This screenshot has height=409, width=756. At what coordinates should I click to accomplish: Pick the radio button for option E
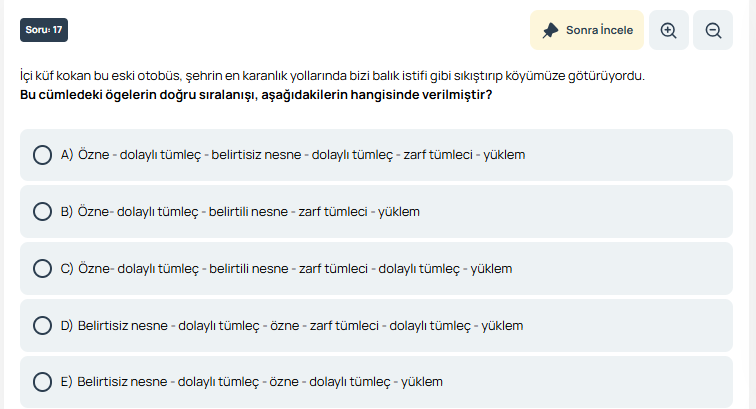(x=43, y=382)
